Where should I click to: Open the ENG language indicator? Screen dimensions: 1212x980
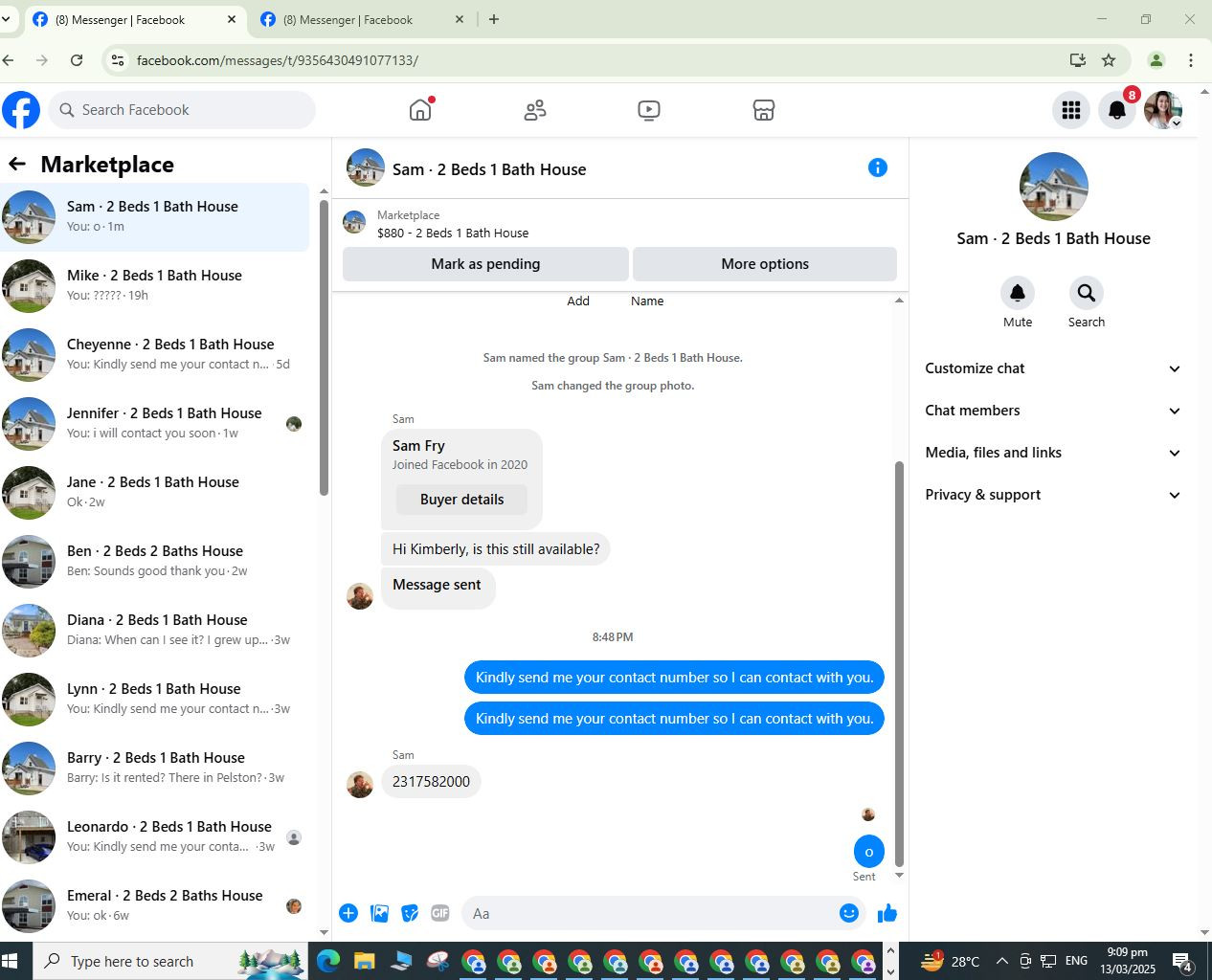[x=1076, y=961]
